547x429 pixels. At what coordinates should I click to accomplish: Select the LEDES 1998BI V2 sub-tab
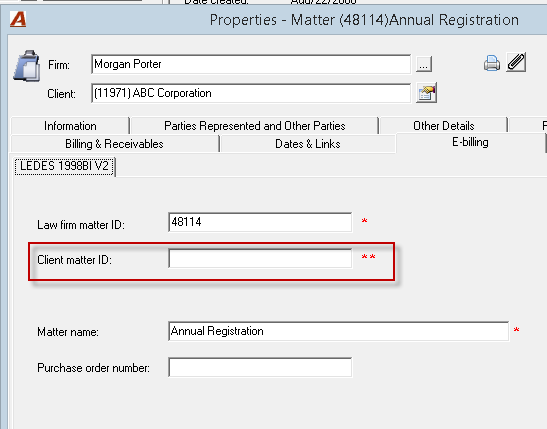[x=65, y=166]
